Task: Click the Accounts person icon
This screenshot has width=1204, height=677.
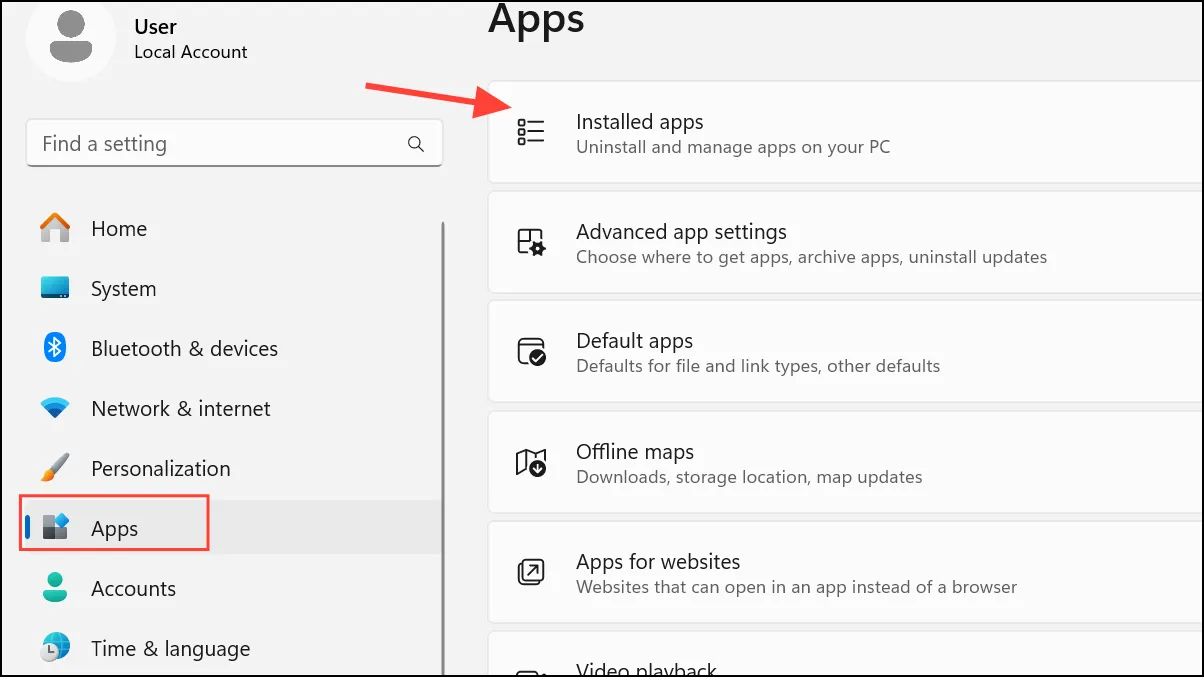Action: 55,588
